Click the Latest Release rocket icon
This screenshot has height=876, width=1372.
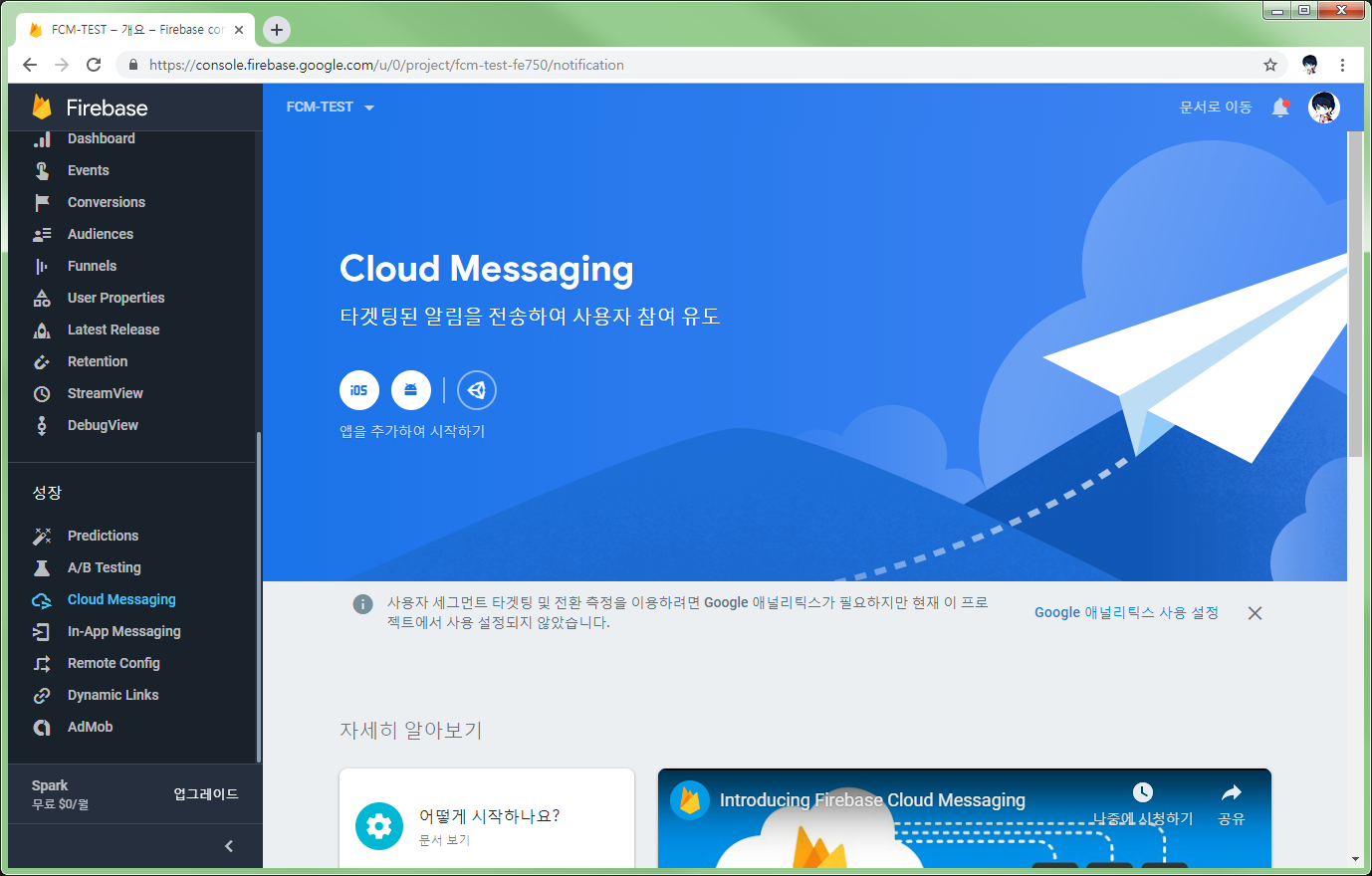click(42, 329)
